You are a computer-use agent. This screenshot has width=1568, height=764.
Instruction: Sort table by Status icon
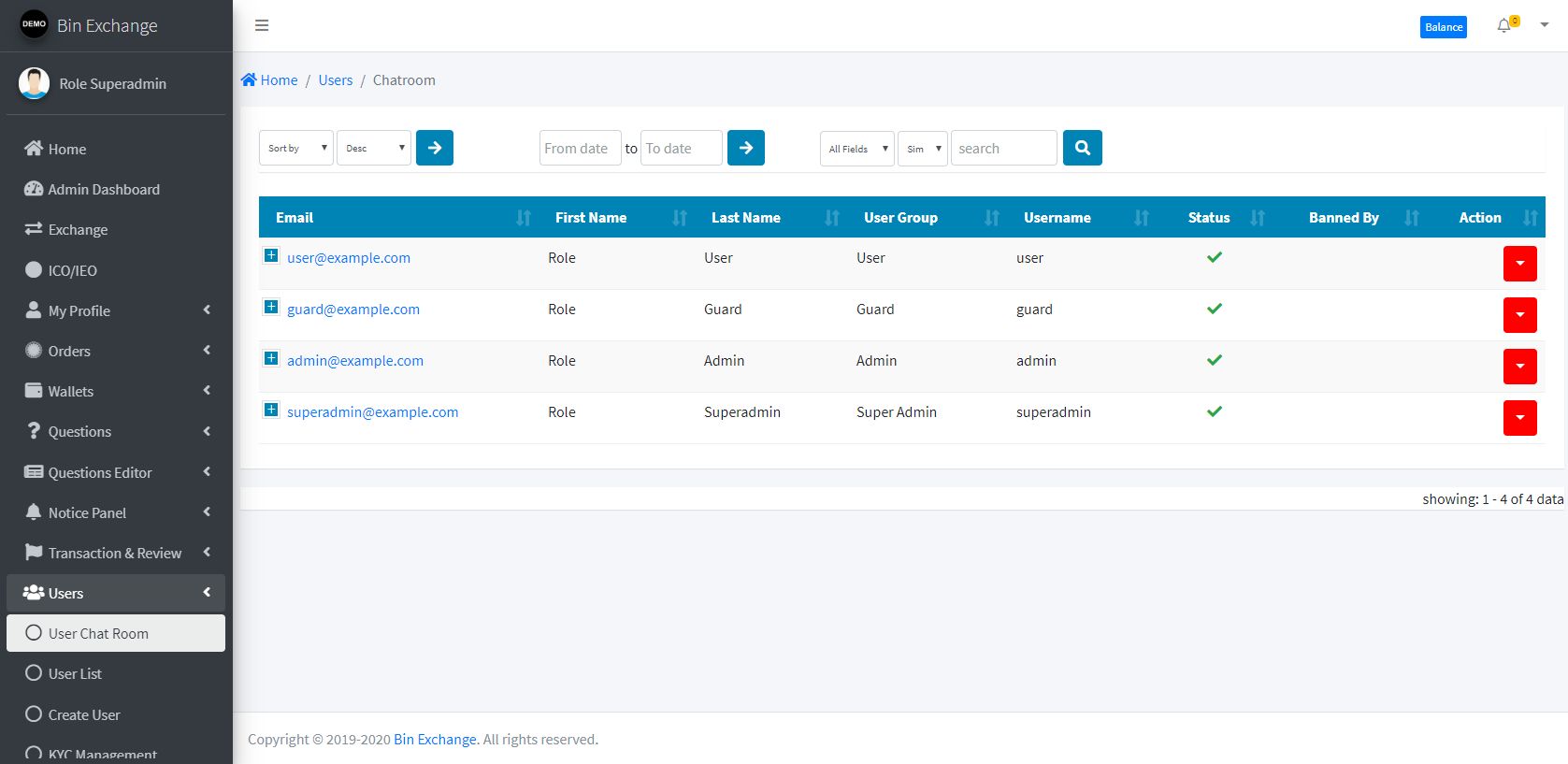tap(1258, 218)
